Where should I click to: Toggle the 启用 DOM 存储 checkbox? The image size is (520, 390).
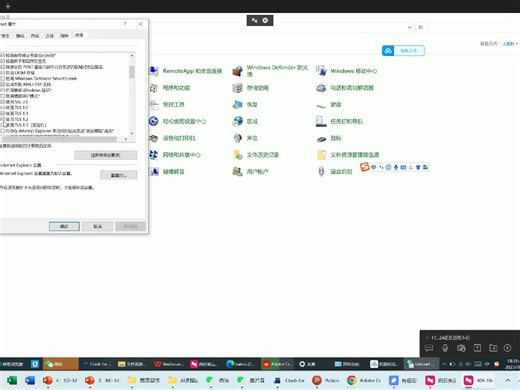pyautogui.click(x=2, y=73)
